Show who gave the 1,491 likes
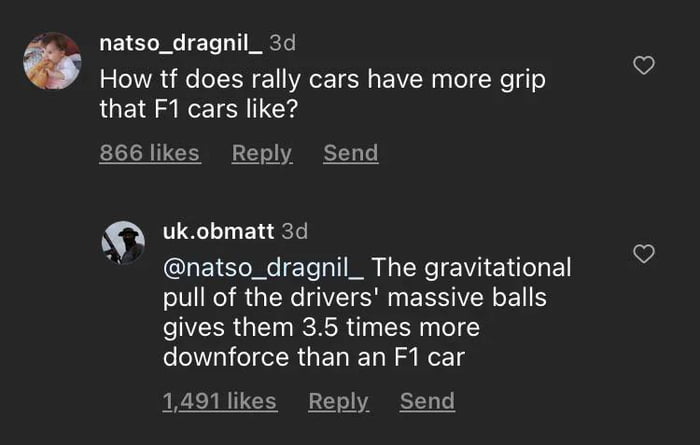Screen dimensions: 700x445 tap(219, 401)
